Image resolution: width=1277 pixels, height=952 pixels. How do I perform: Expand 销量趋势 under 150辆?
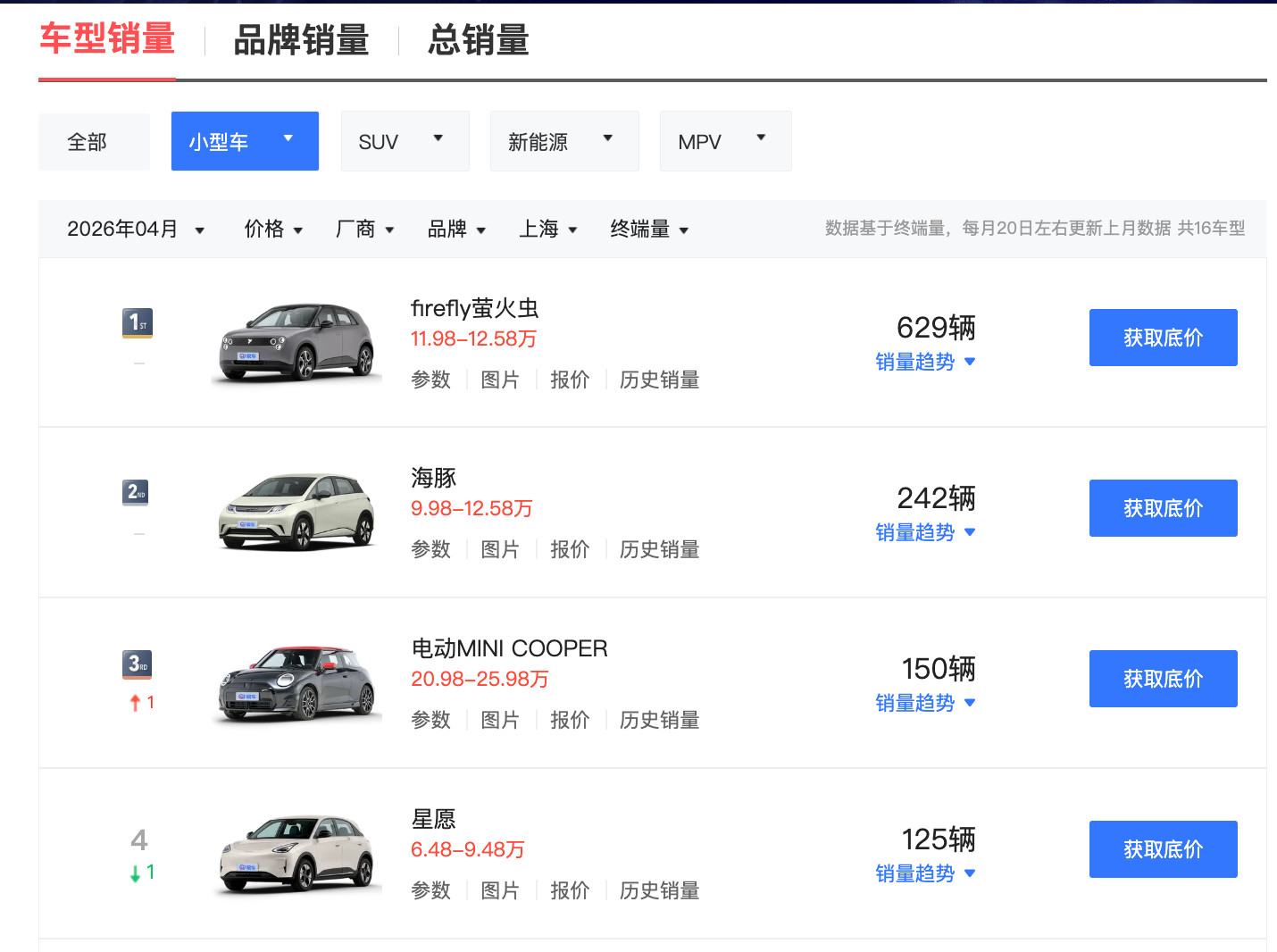(925, 703)
